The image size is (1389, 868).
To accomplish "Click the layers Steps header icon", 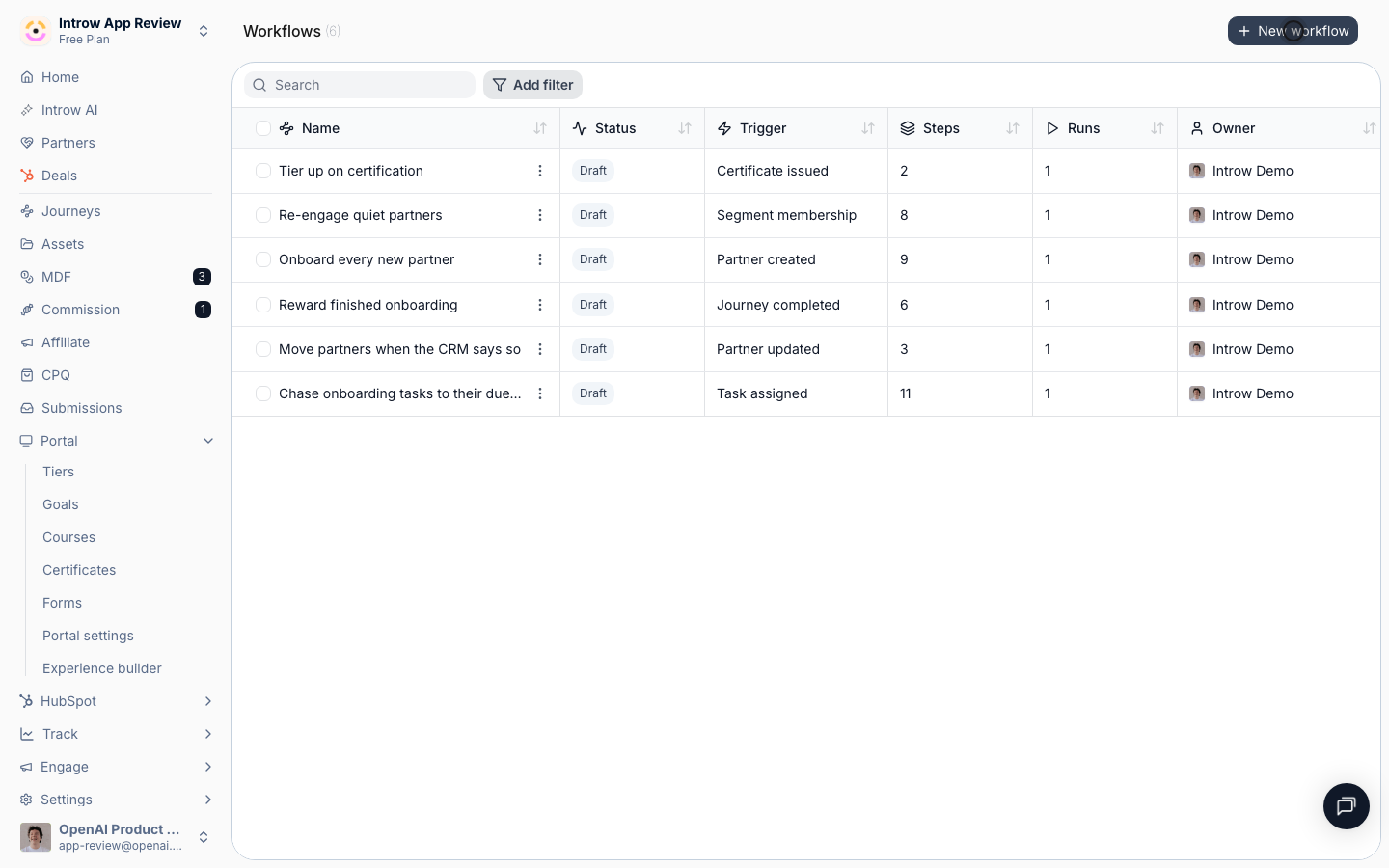I will [x=908, y=128].
